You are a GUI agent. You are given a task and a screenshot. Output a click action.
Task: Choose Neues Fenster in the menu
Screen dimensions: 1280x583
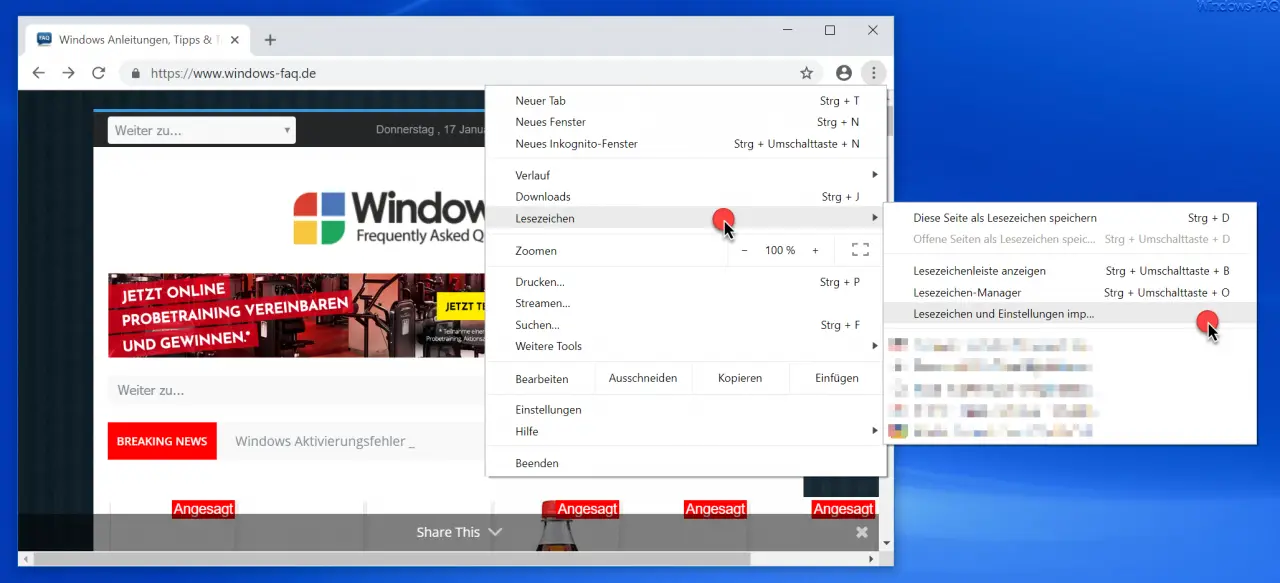click(x=686, y=122)
